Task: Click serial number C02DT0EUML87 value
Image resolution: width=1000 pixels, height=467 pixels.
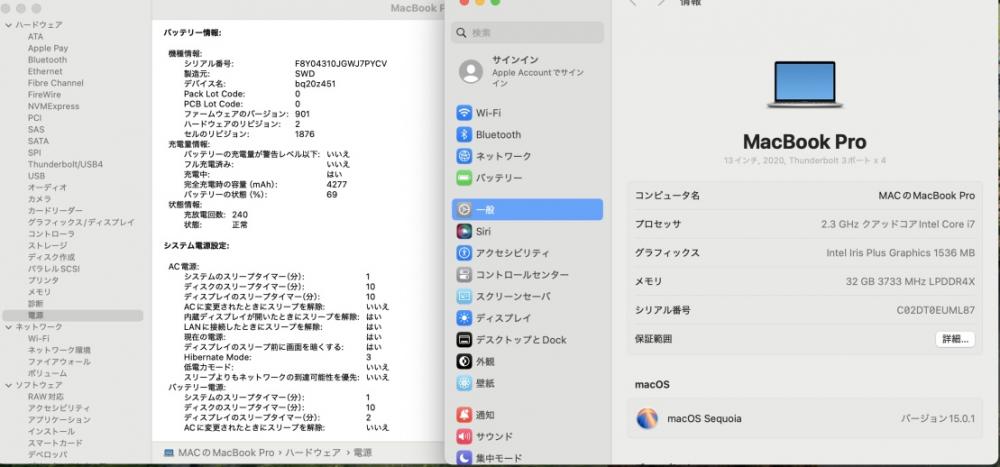Action: pos(936,311)
